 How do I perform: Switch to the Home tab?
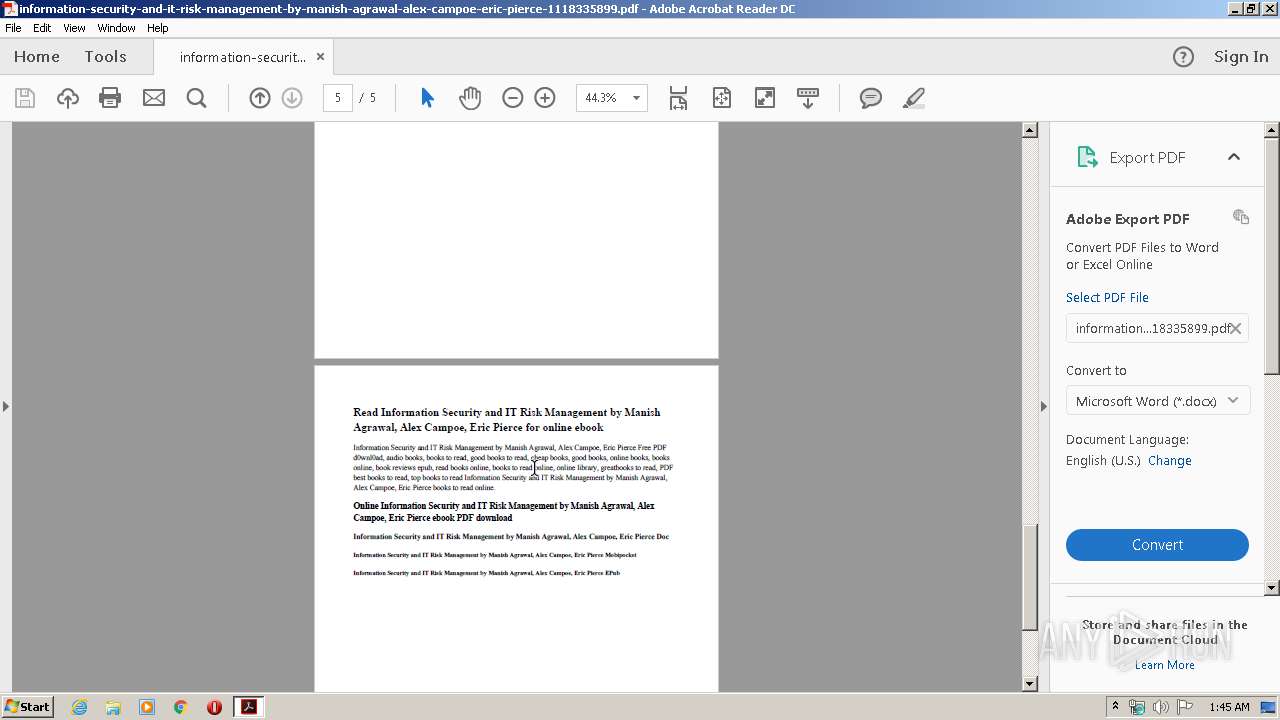pos(37,57)
